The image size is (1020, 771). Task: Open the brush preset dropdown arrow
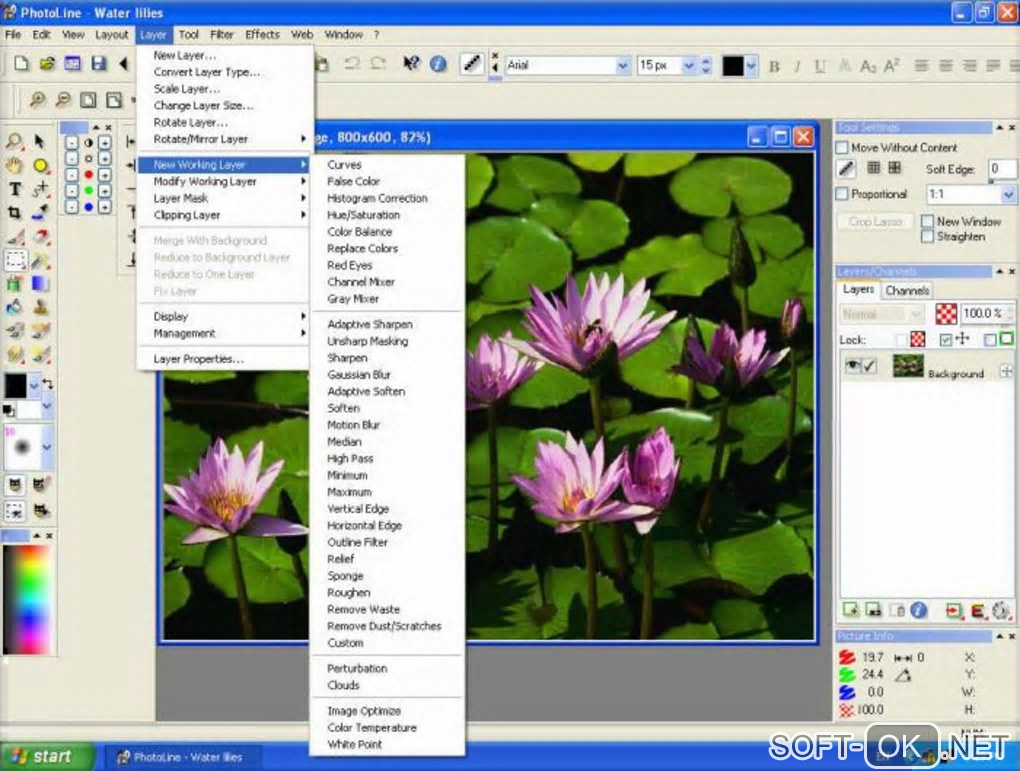[x=47, y=447]
